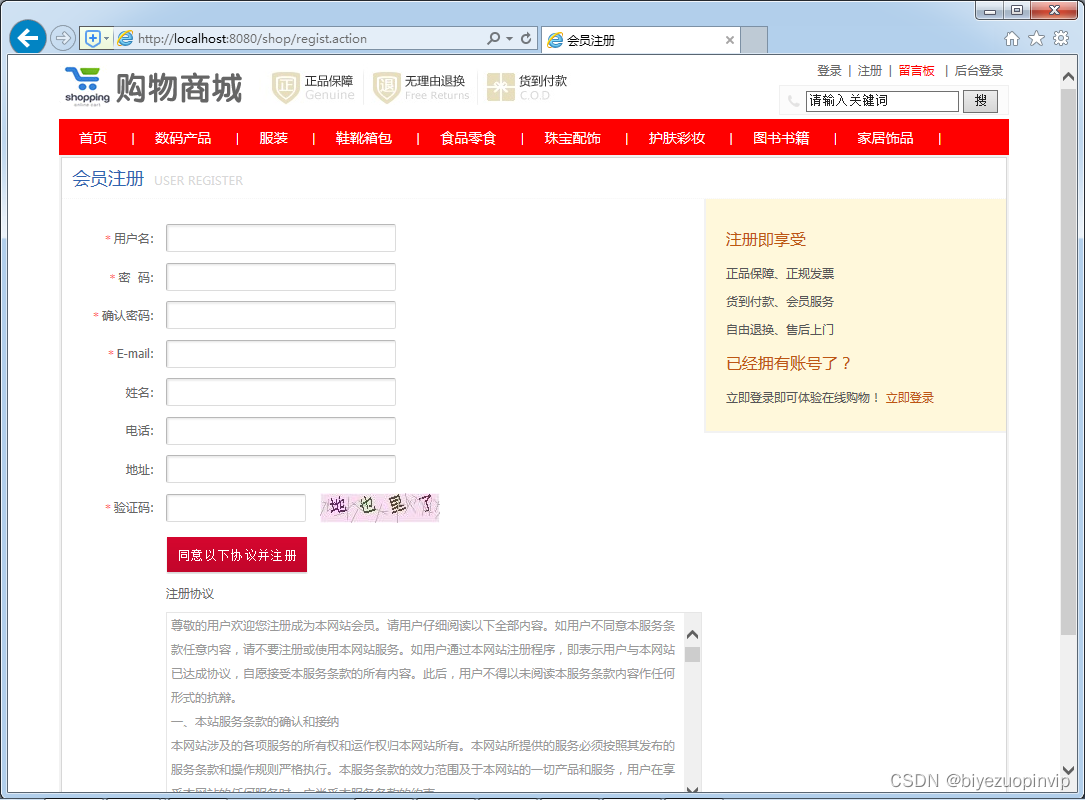Click the 用户名 input field
Screen dimensions: 1085x800
pyautogui.click(x=281, y=238)
